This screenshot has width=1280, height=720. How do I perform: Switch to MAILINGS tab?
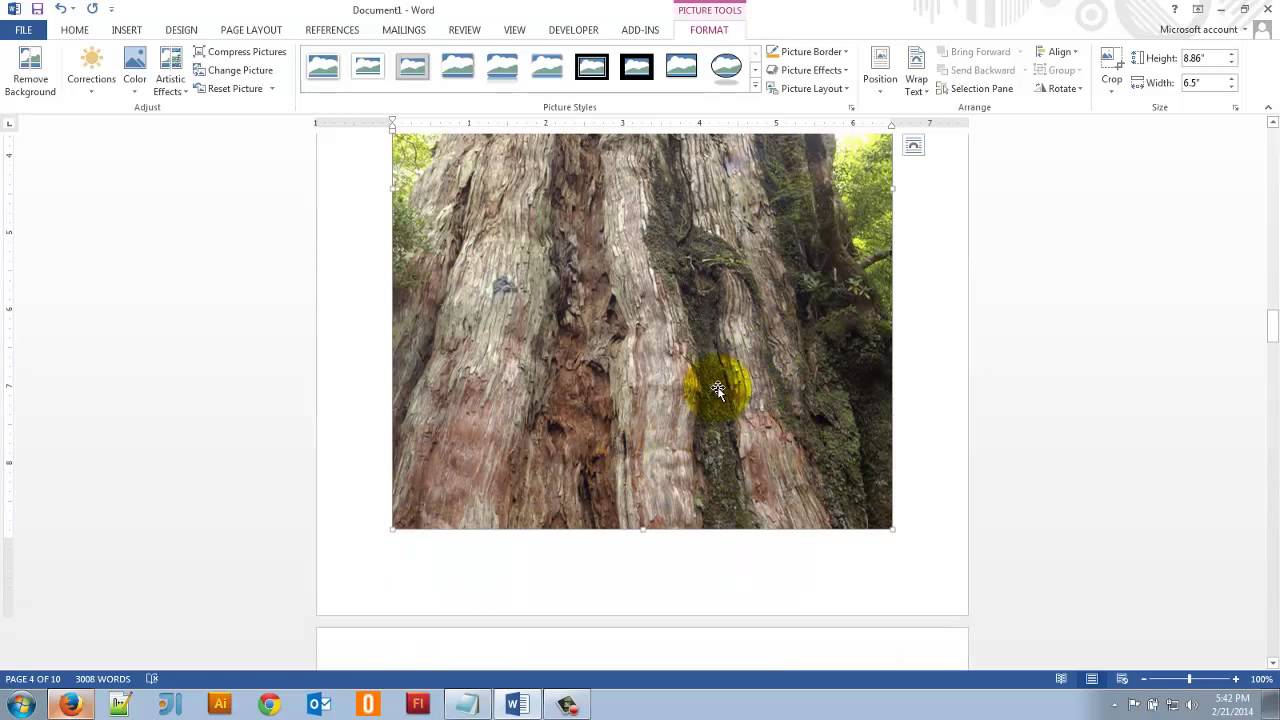(x=404, y=30)
